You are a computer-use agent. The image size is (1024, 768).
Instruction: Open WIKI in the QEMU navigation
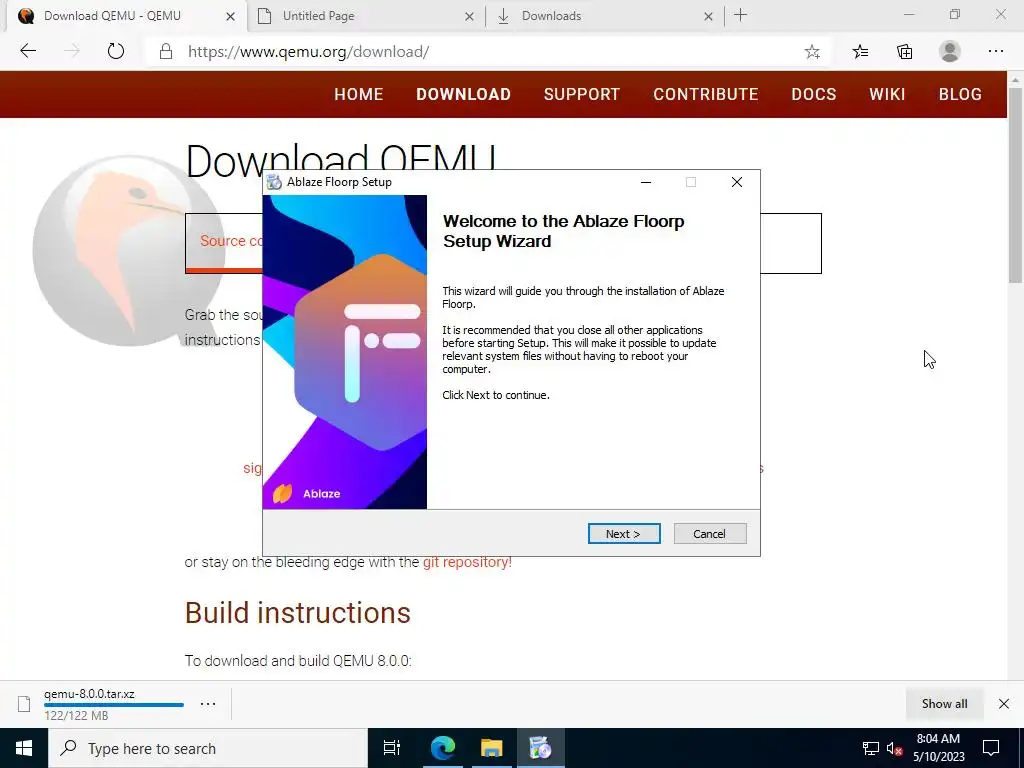point(887,94)
